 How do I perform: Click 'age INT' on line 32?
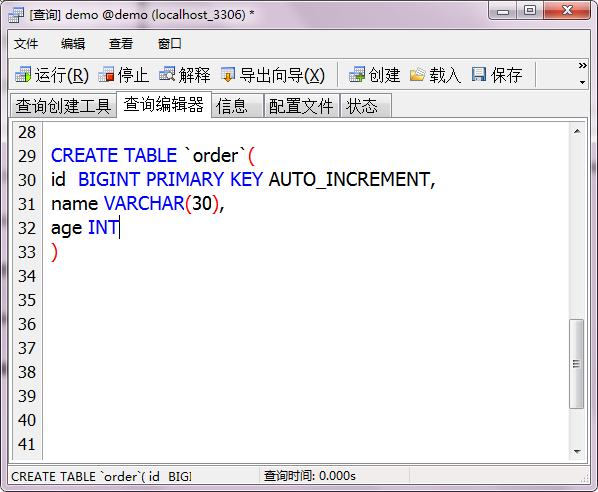pos(85,228)
